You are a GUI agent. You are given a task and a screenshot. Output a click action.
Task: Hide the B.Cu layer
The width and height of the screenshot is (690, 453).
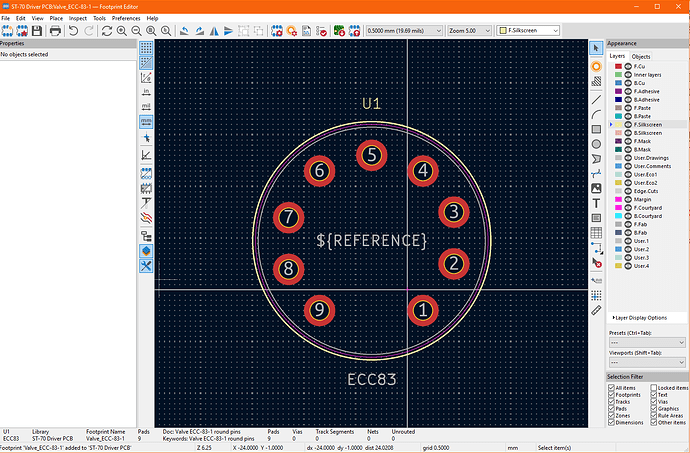(628, 83)
